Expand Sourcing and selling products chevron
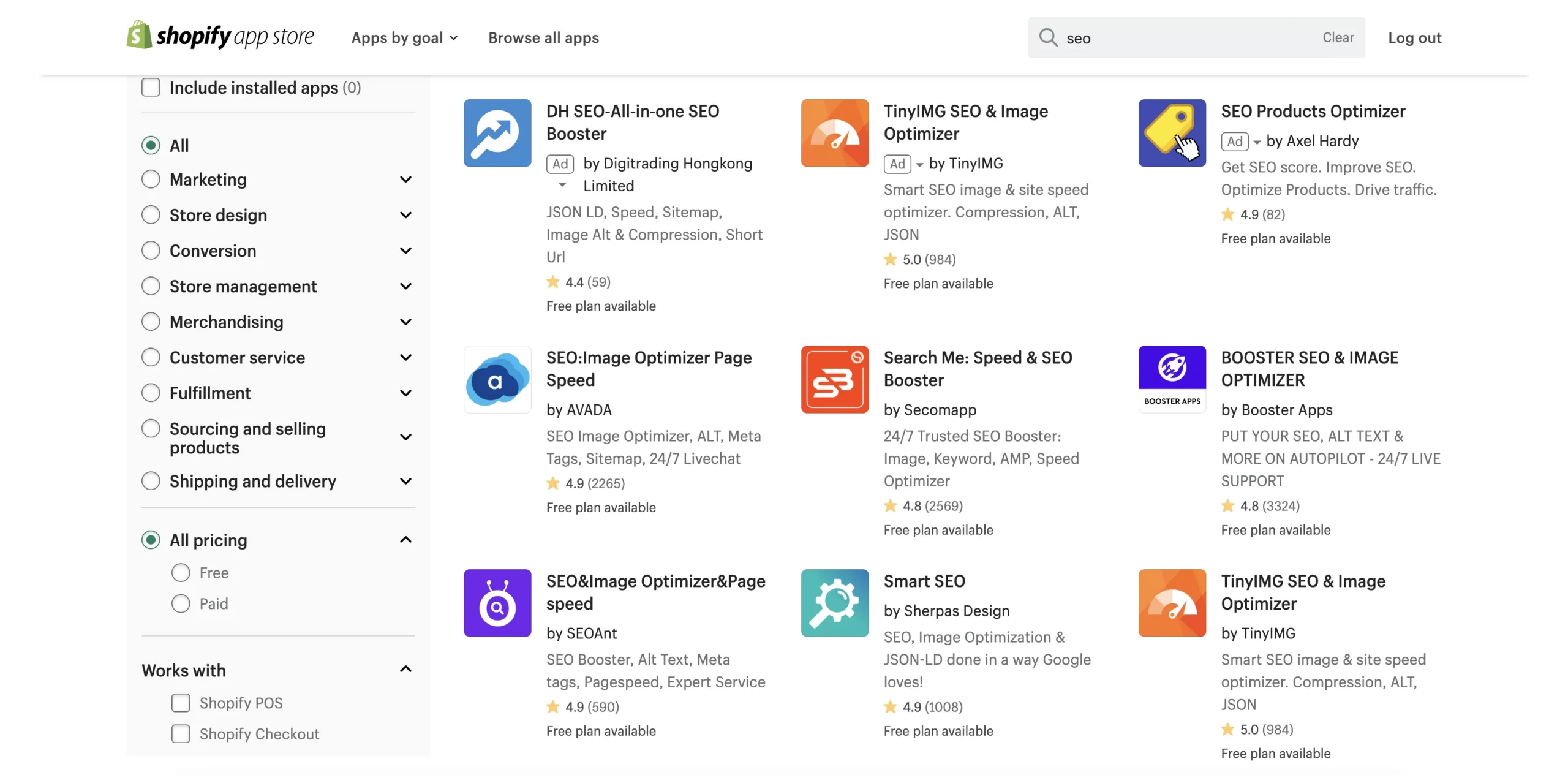The width and height of the screenshot is (1568, 775). pos(405,437)
